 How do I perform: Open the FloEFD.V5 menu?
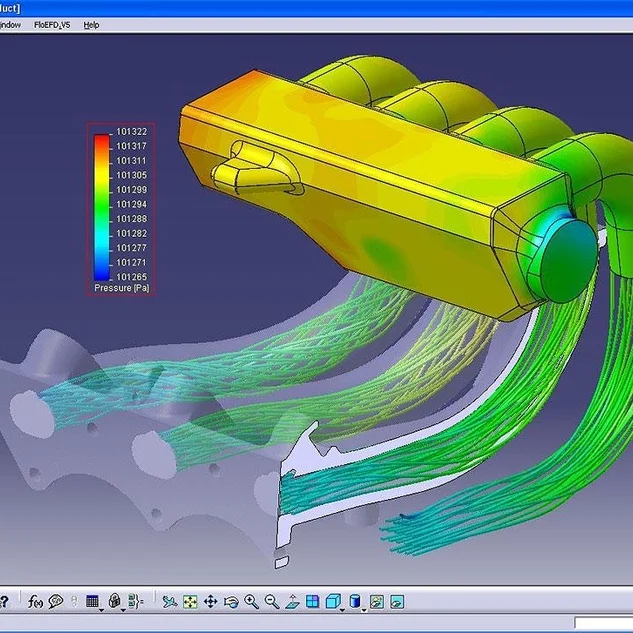[x=52, y=25]
